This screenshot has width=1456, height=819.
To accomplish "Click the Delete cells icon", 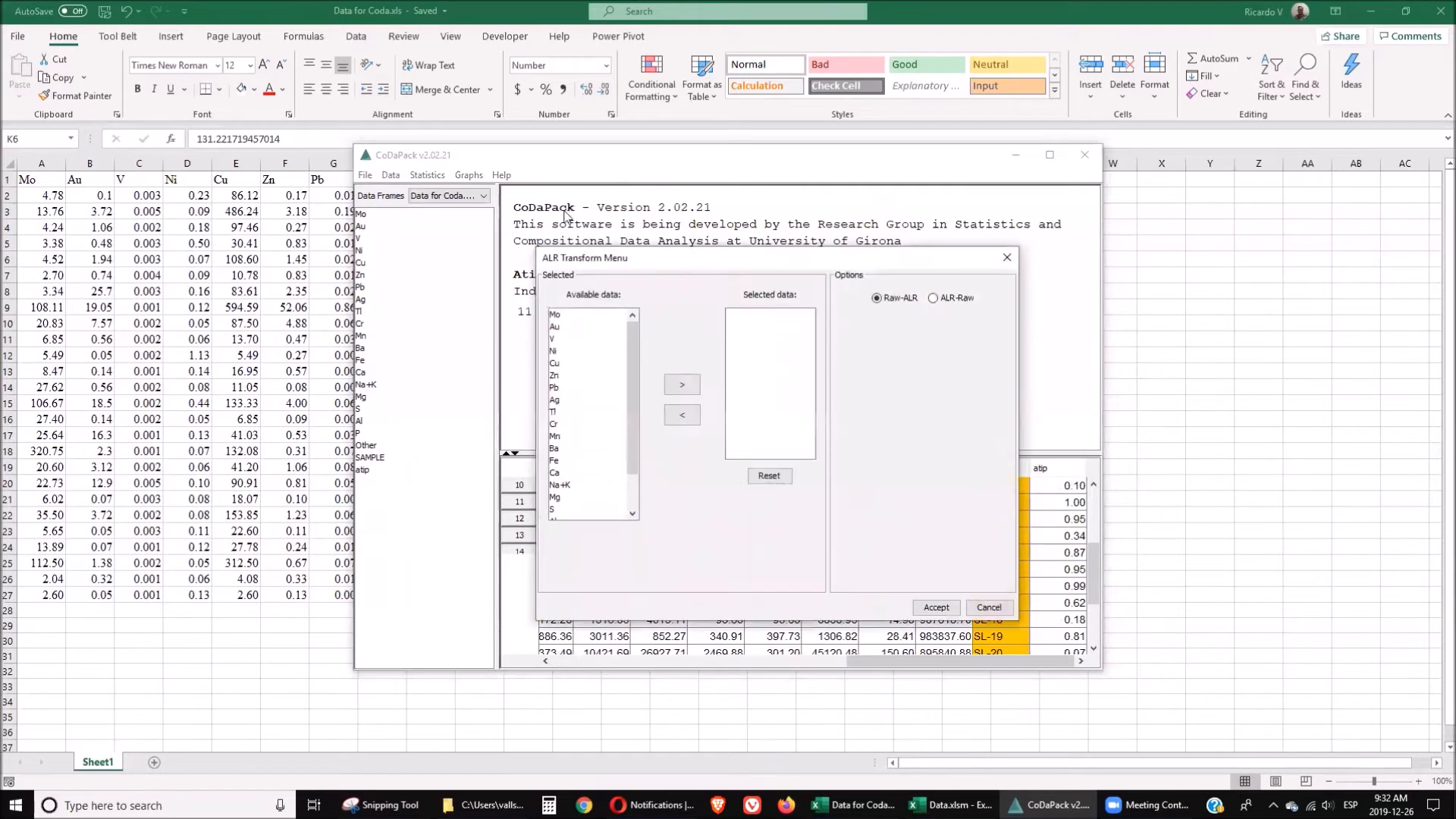I will click(x=1122, y=64).
